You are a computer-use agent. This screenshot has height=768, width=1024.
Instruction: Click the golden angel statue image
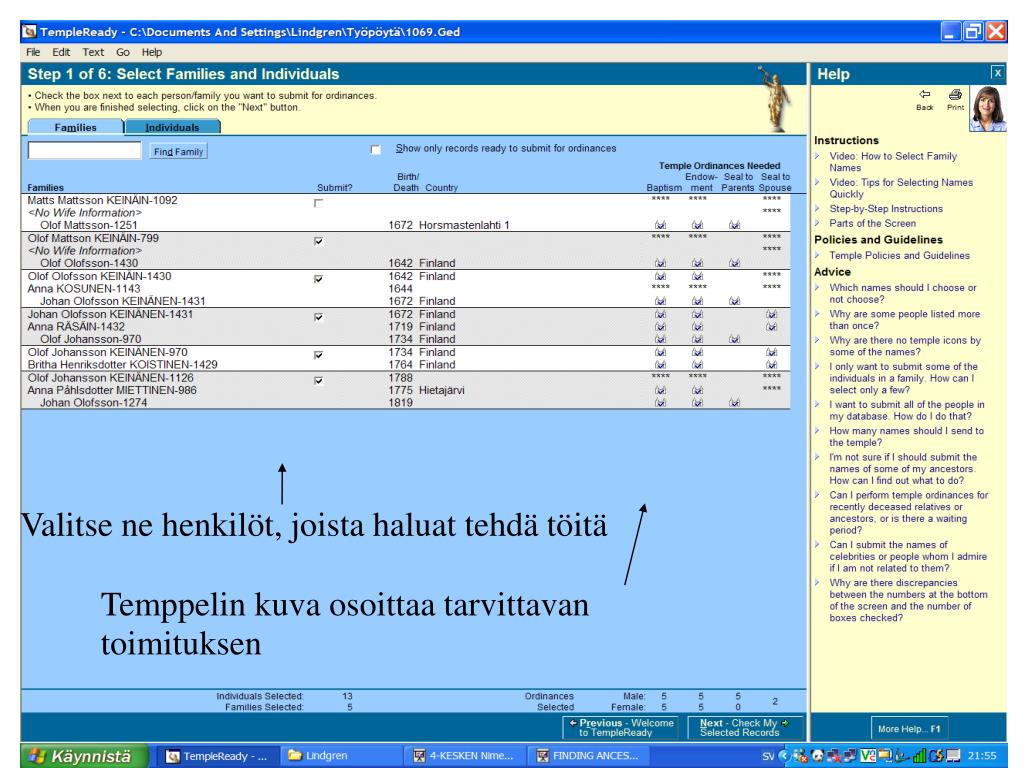775,98
